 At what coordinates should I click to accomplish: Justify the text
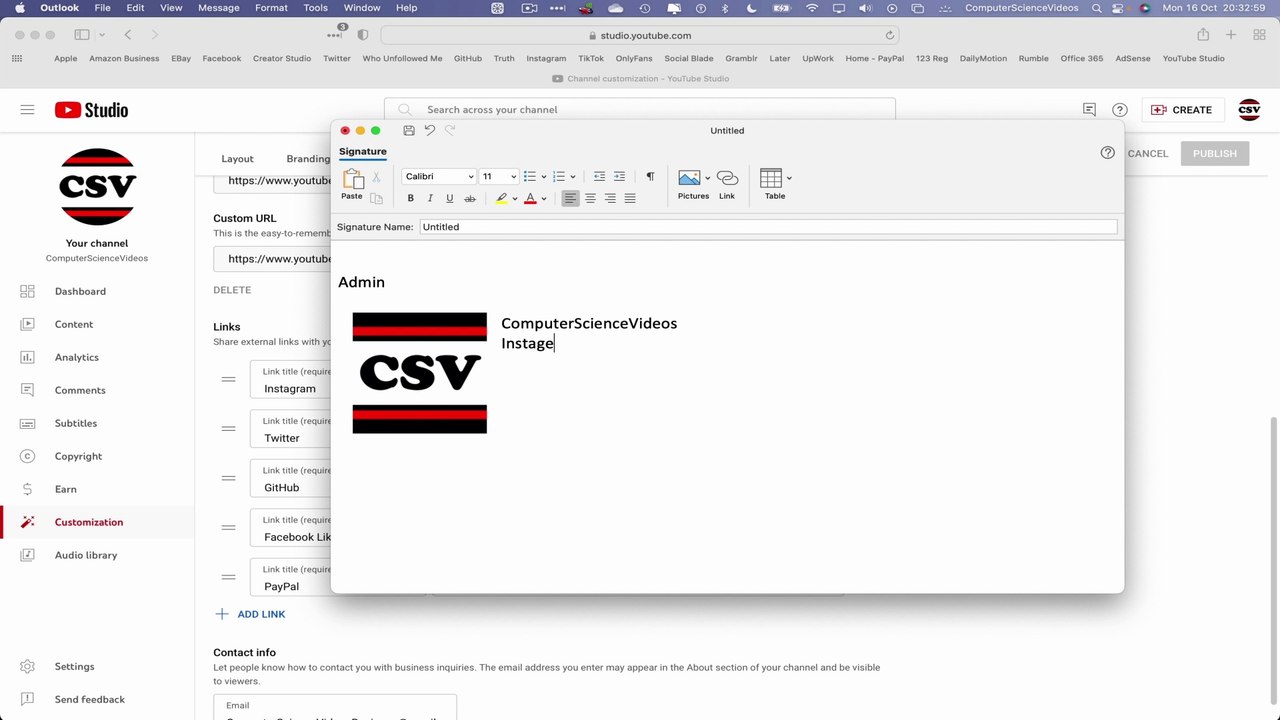point(630,198)
